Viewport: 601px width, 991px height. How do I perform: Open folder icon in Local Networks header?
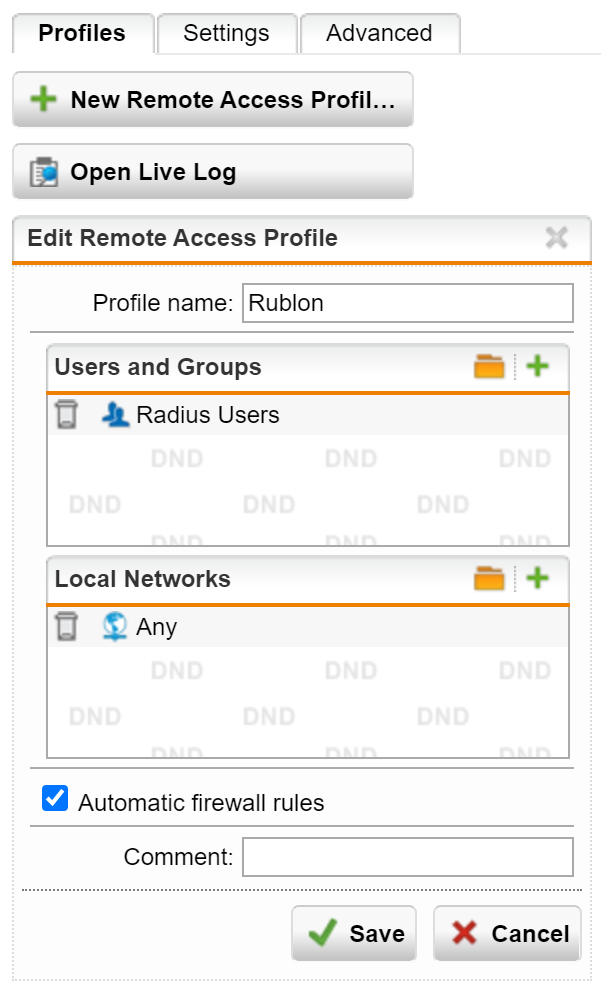point(489,578)
